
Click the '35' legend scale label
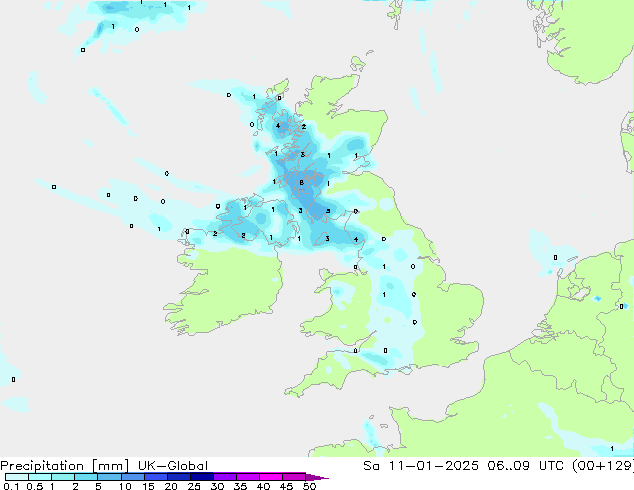tap(240, 486)
